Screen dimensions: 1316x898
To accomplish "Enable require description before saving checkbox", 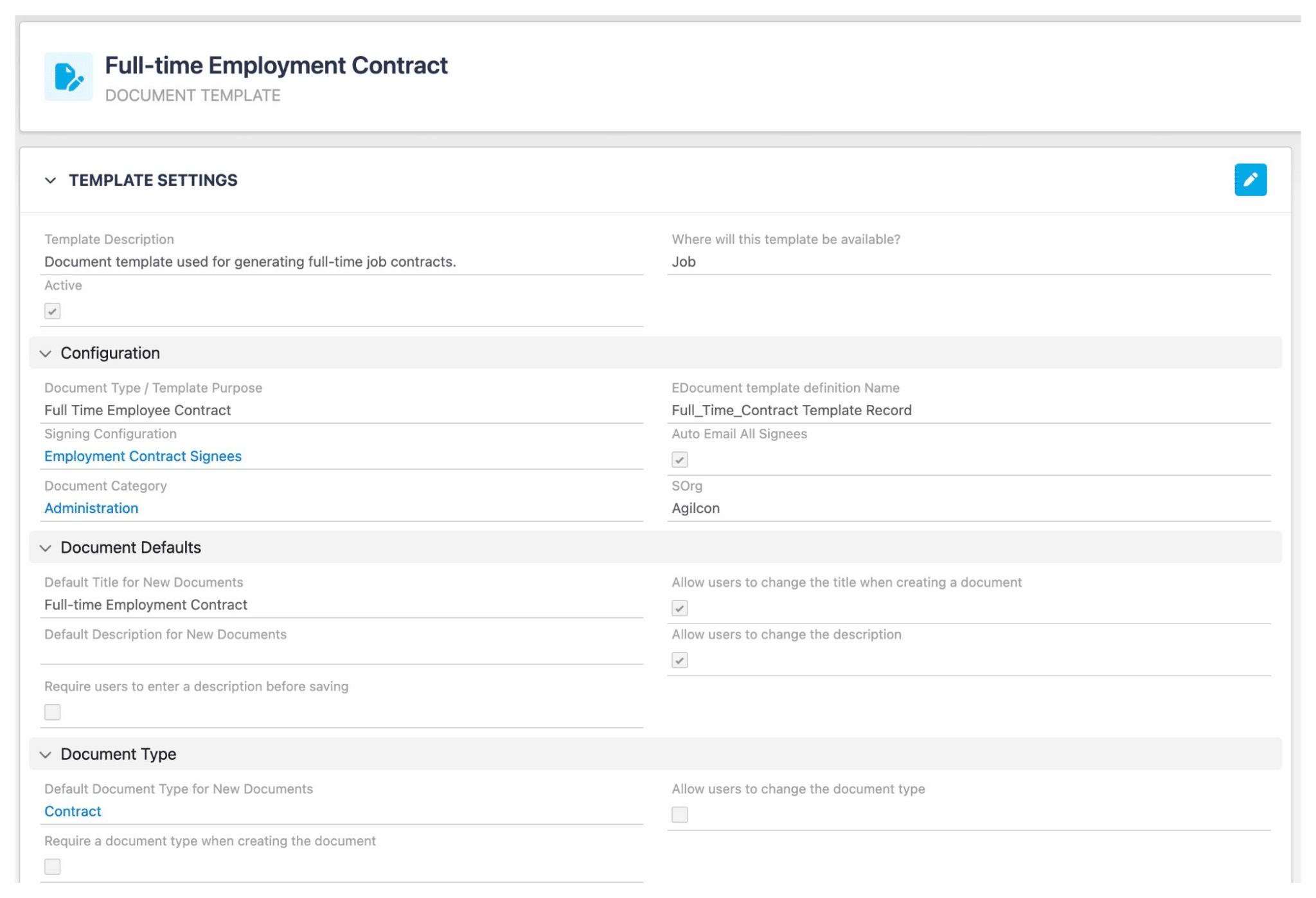I will (52, 712).
